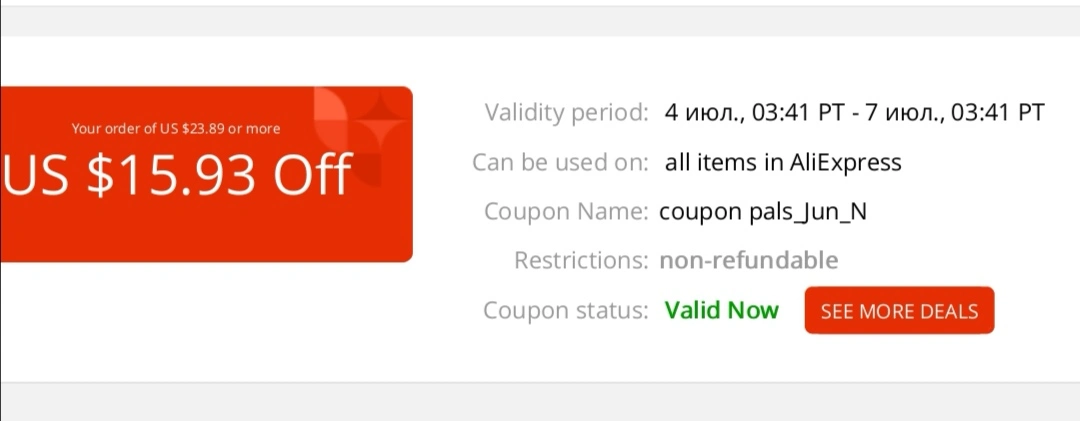Click the SEE MORE DEALS button

coord(899,311)
